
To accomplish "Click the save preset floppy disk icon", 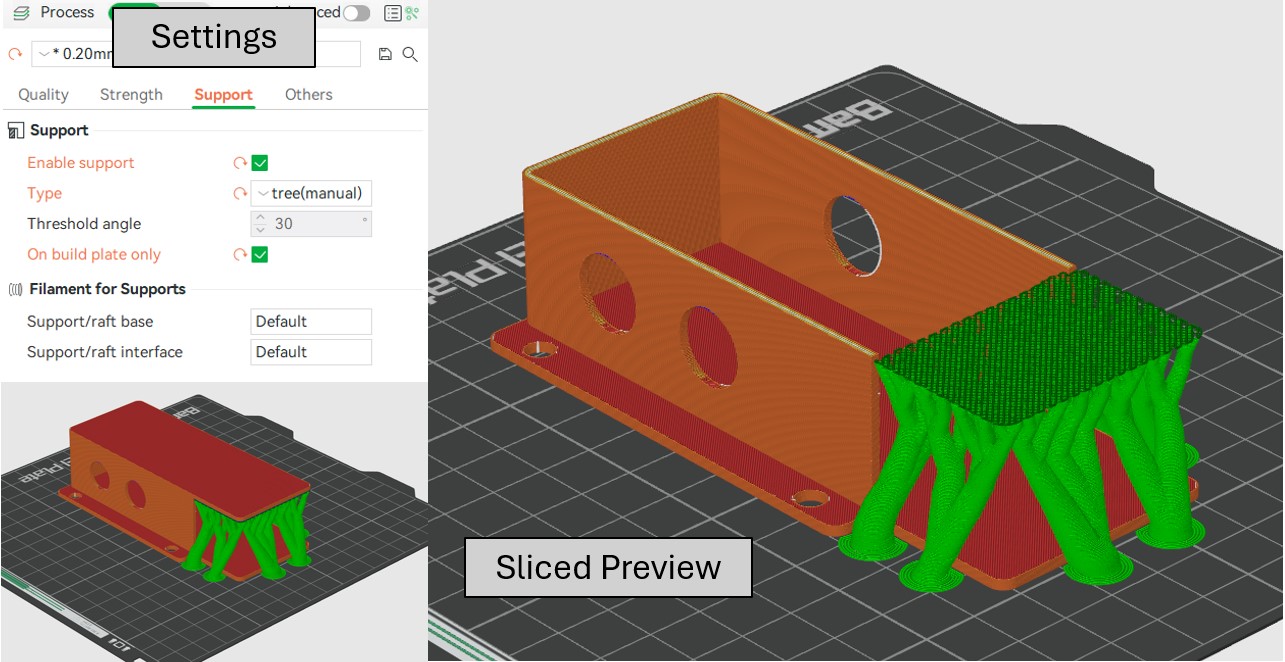I will [x=385, y=54].
